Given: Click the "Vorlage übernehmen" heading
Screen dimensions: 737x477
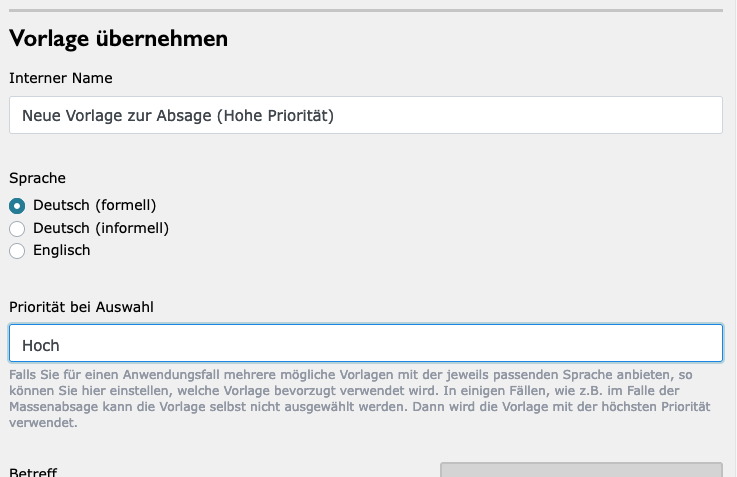Looking at the screenshot, I should tap(118, 39).
